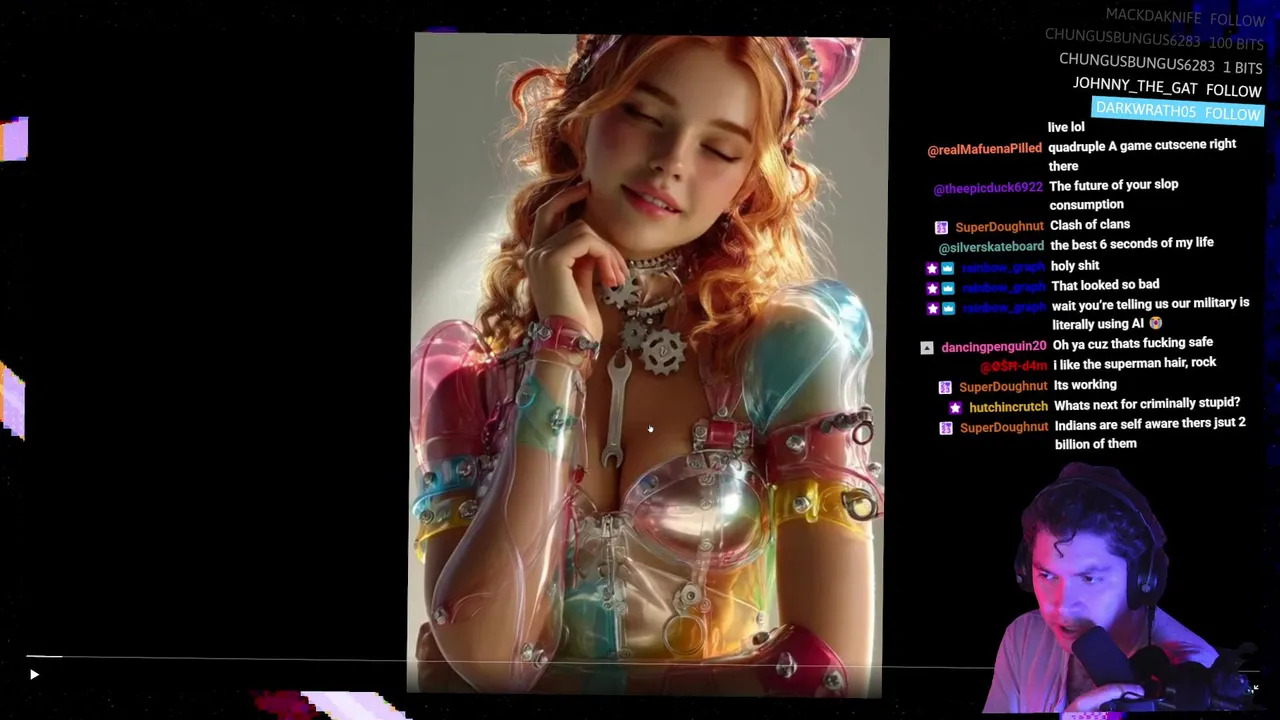The width and height of the screenshot is (1280, 720).
Task: Click the emoji after 'literally using AI'
Action: 1156,323
